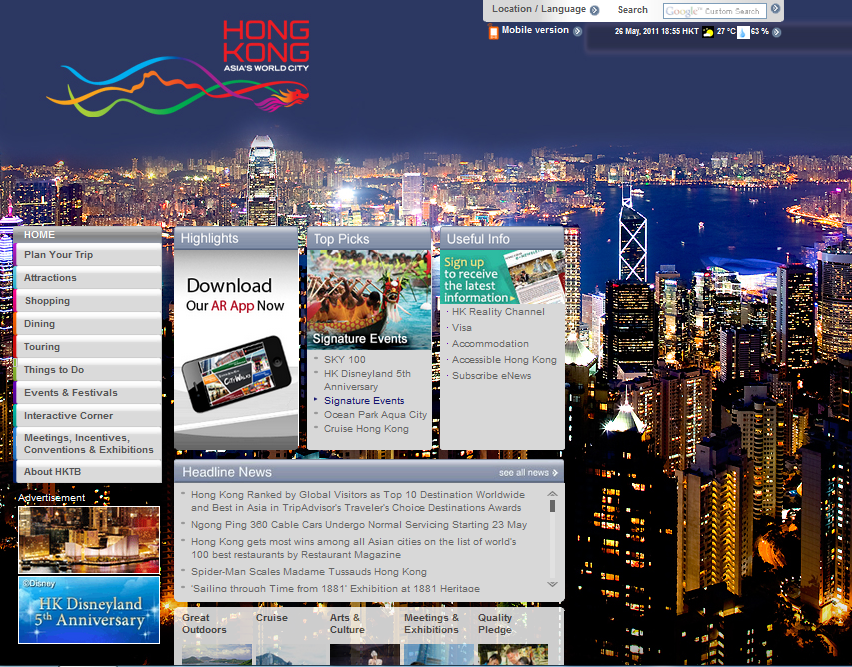Open Subscribe eNews link
Image resolution: width=852 pixels, height=667 pixels.
coord(492,376)
